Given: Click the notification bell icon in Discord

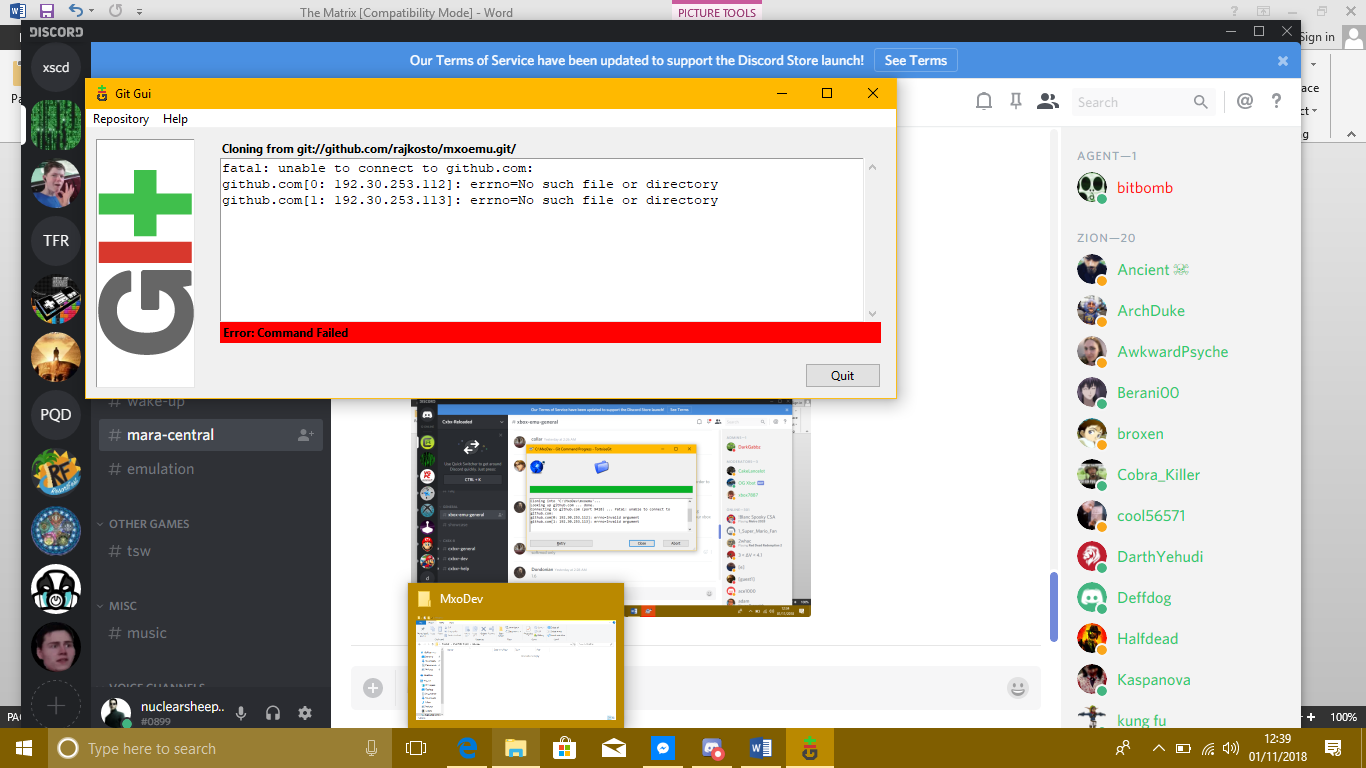Looking at the screenshot, I should [984, 101].
